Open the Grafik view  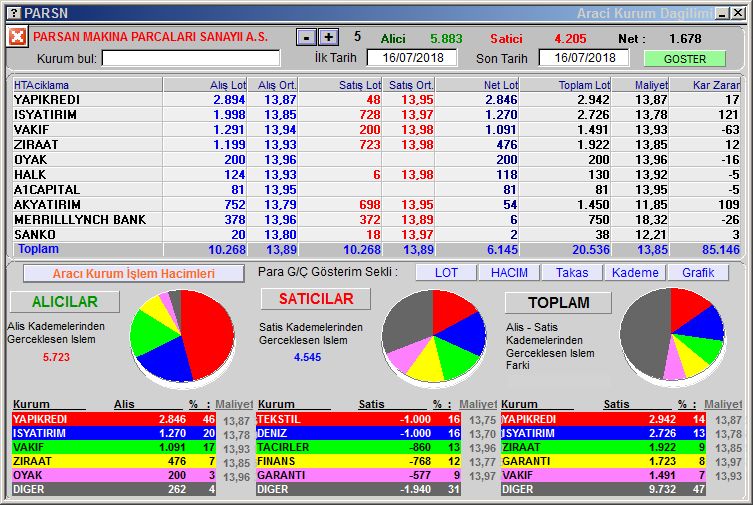(698, 273)
